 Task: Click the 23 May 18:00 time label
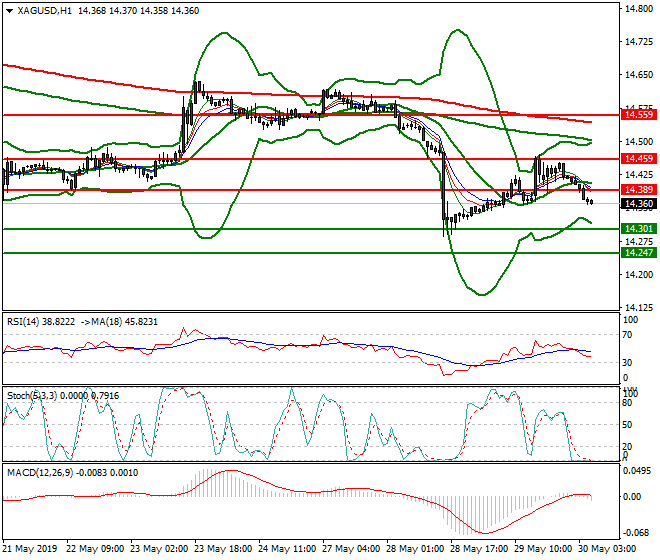(x=223, y=549)
